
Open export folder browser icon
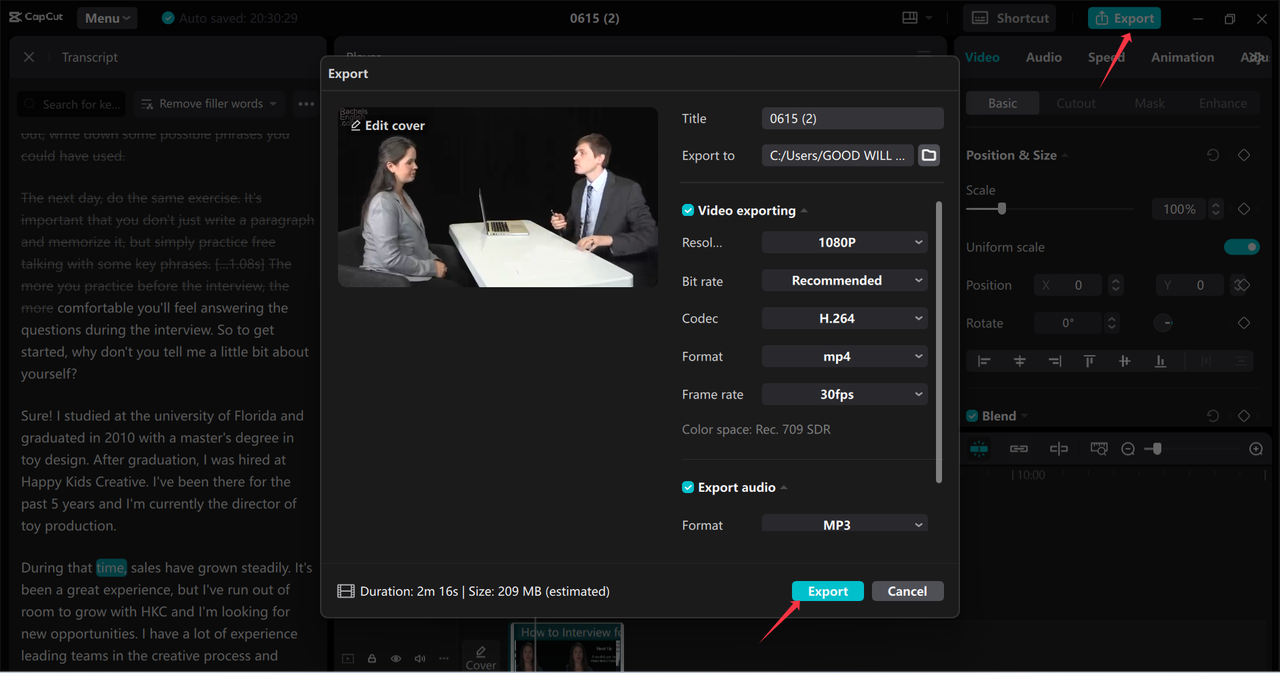pyautogui.click(x=929, y=155)
